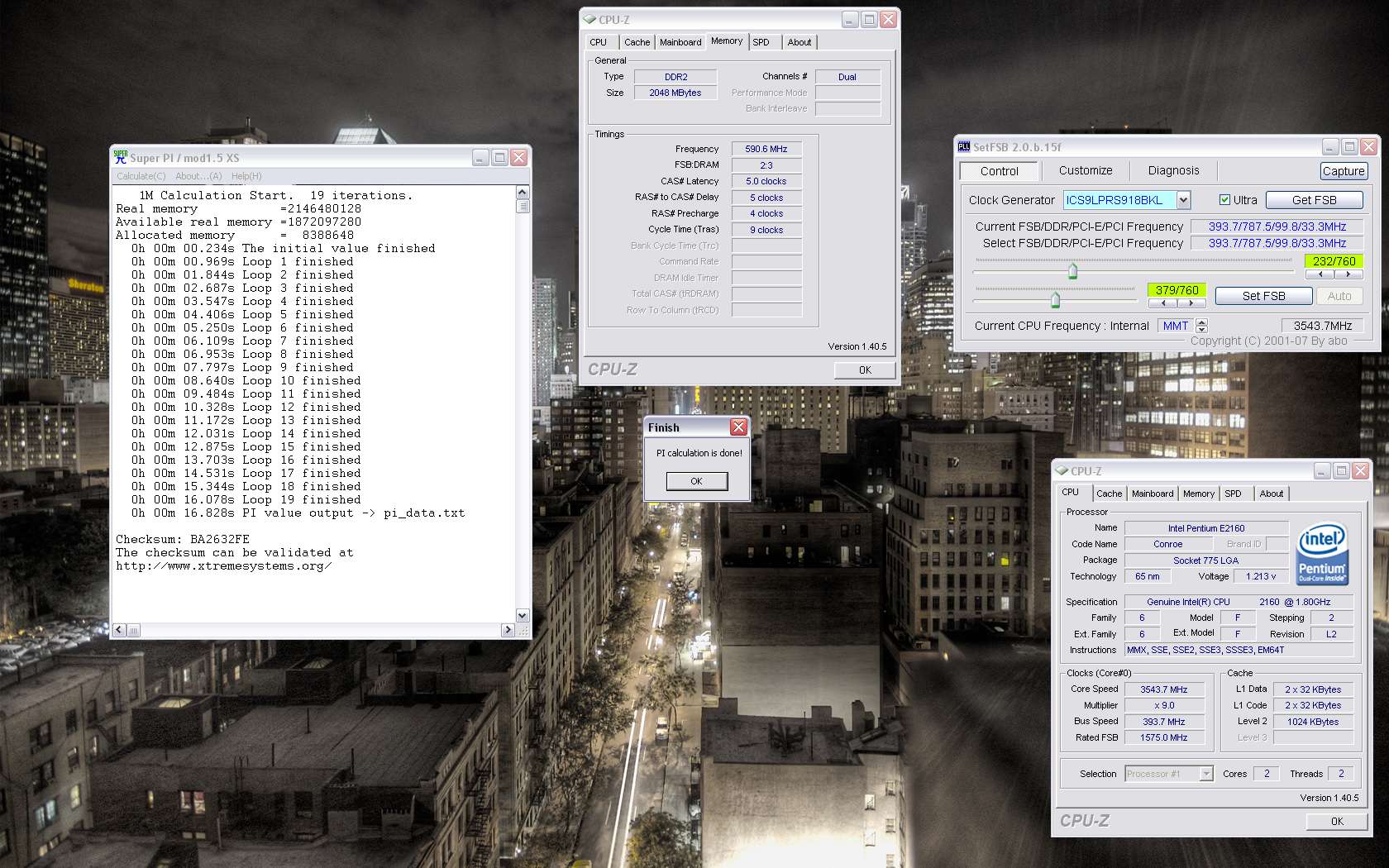Click the SetFSB window title icon

[963, 146]
